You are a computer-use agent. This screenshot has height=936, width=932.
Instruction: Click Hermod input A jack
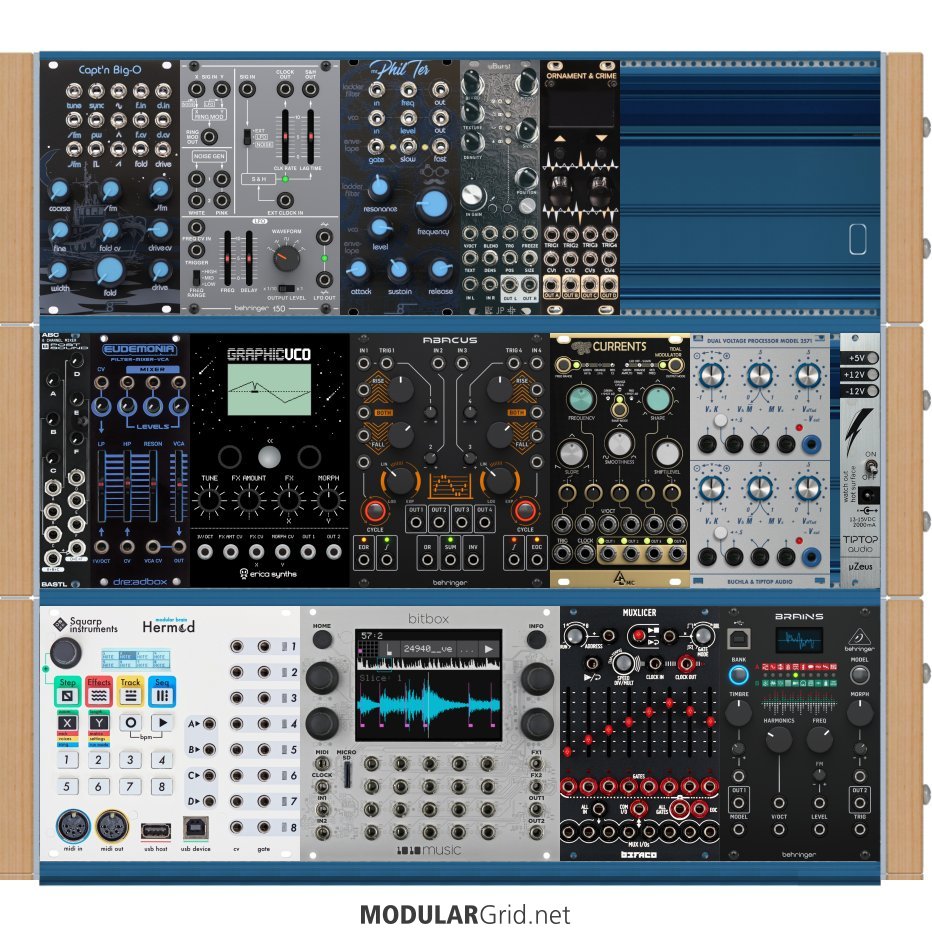[x=209, y=723]
